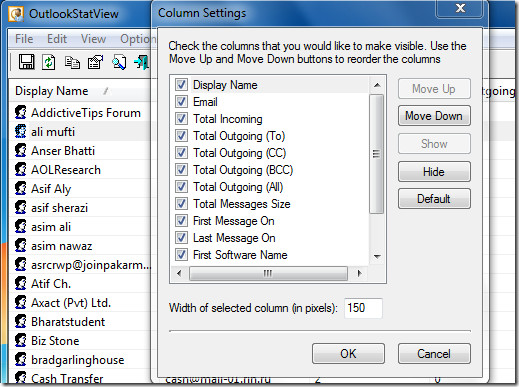519x387 pixels.
Task: Open the Edit menu
Action: (57, 39)
